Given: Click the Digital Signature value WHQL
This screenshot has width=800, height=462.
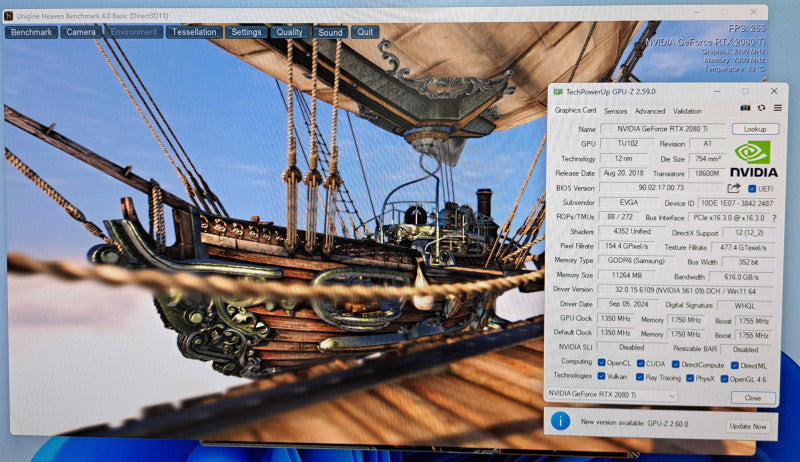Looking at the screenshot, I should coord(744,305).
